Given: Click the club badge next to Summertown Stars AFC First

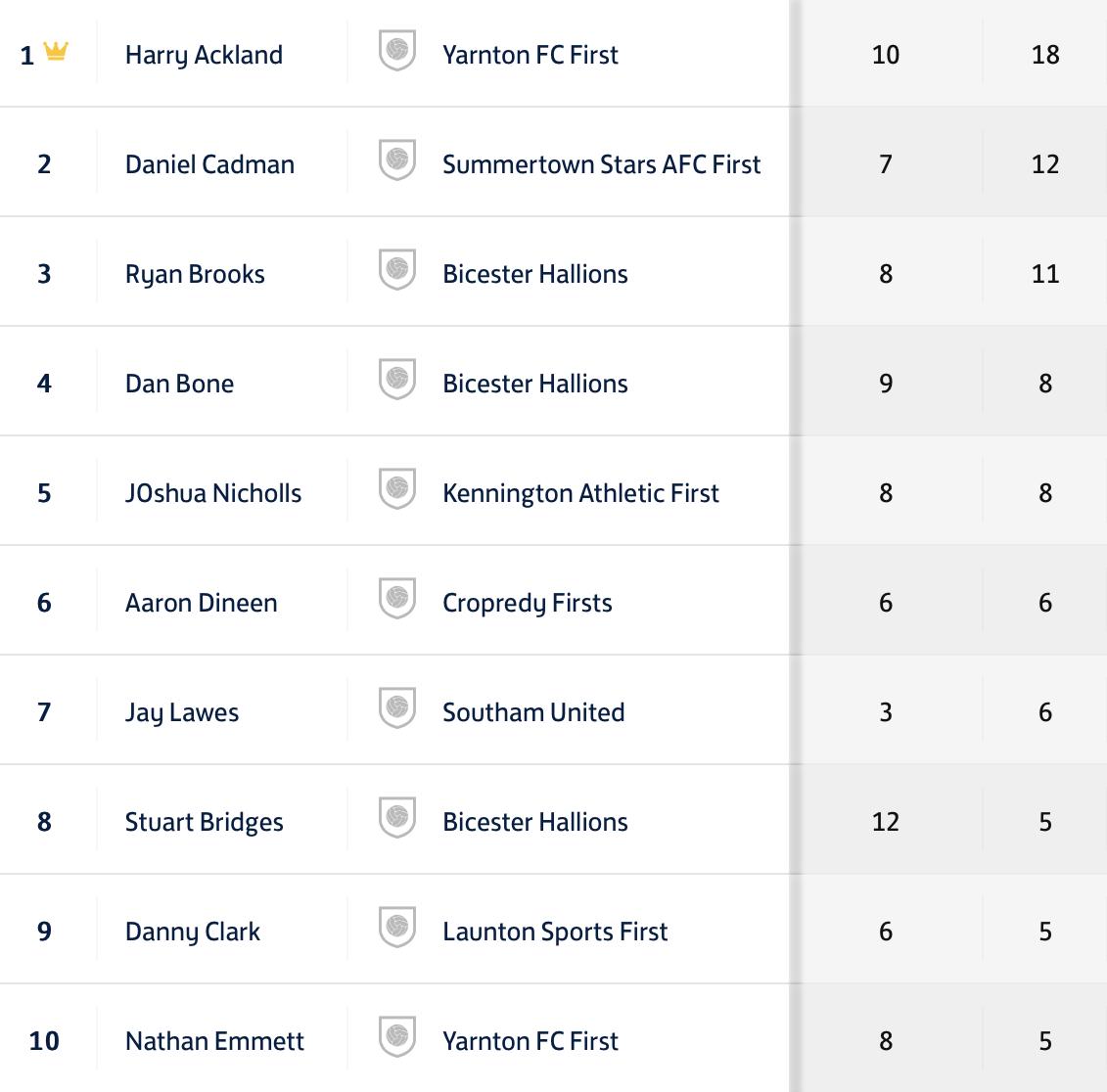Looking at the screenshot, I should click(397, 160).
